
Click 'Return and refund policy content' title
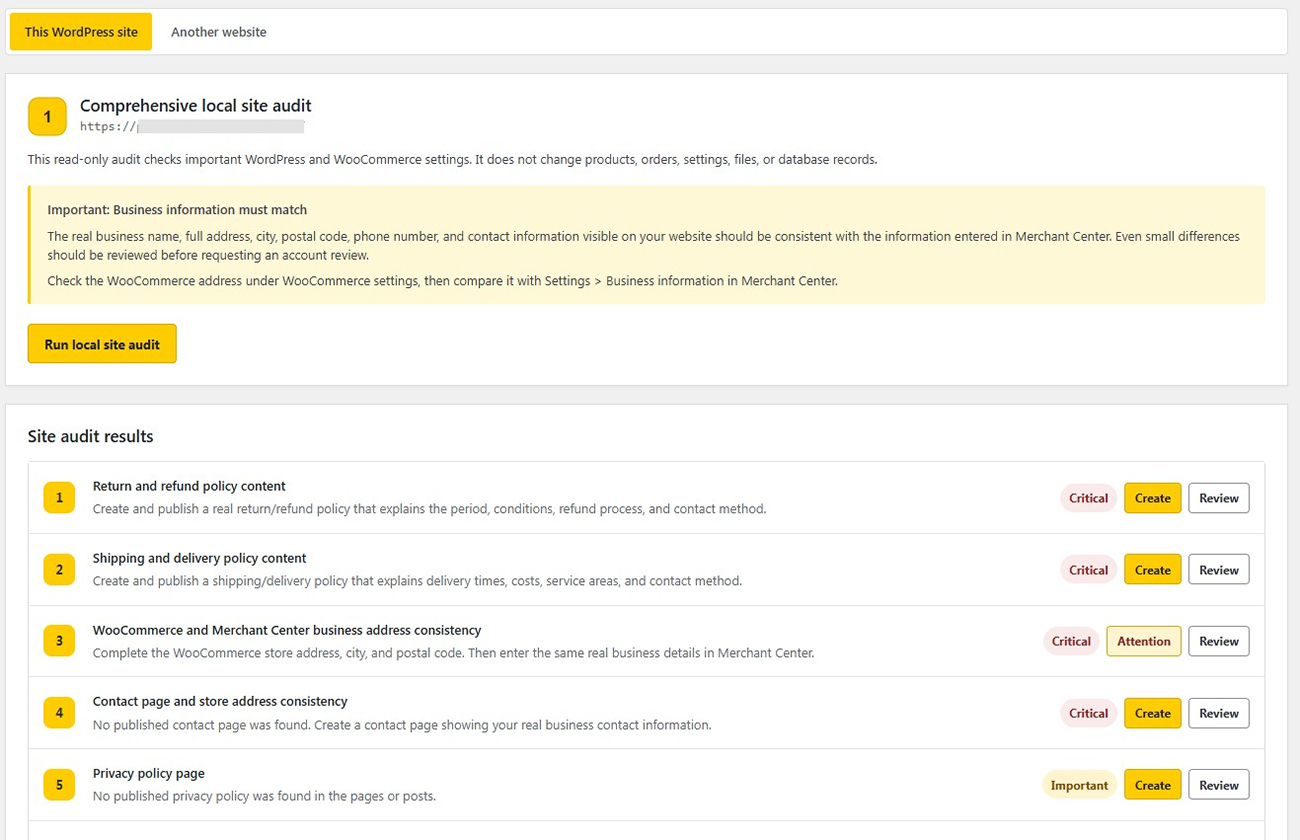click(189, 486)
